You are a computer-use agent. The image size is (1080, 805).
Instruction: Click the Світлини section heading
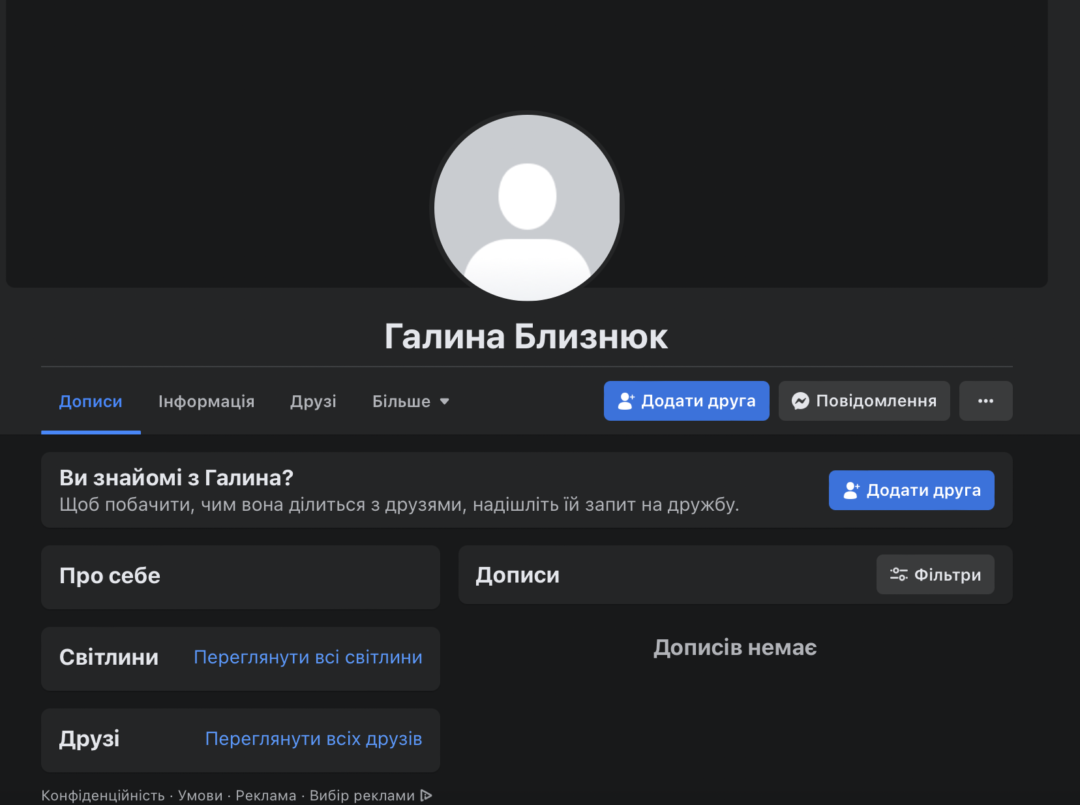point(109,657)
